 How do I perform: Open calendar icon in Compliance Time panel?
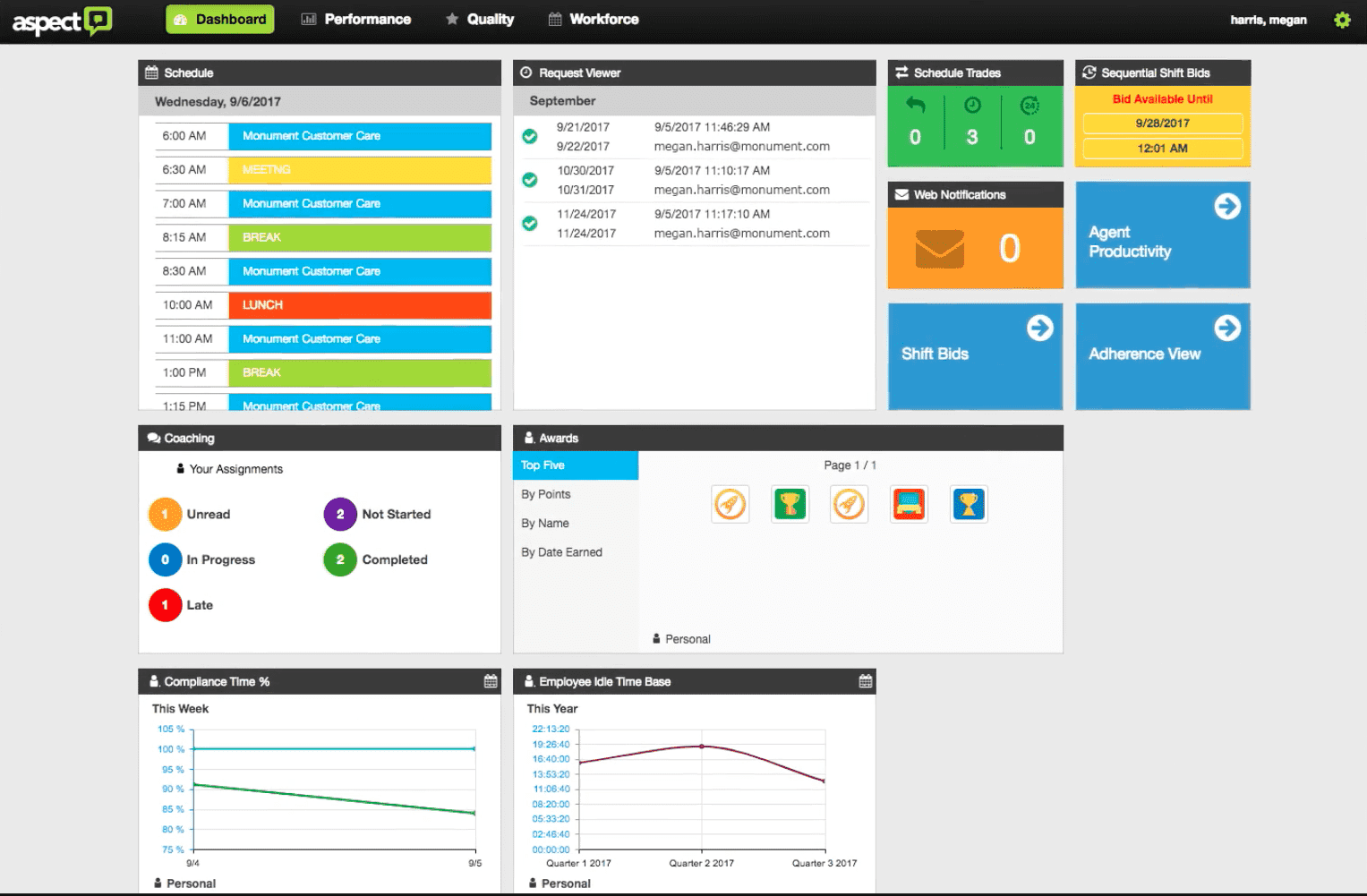tap(491, 681)
